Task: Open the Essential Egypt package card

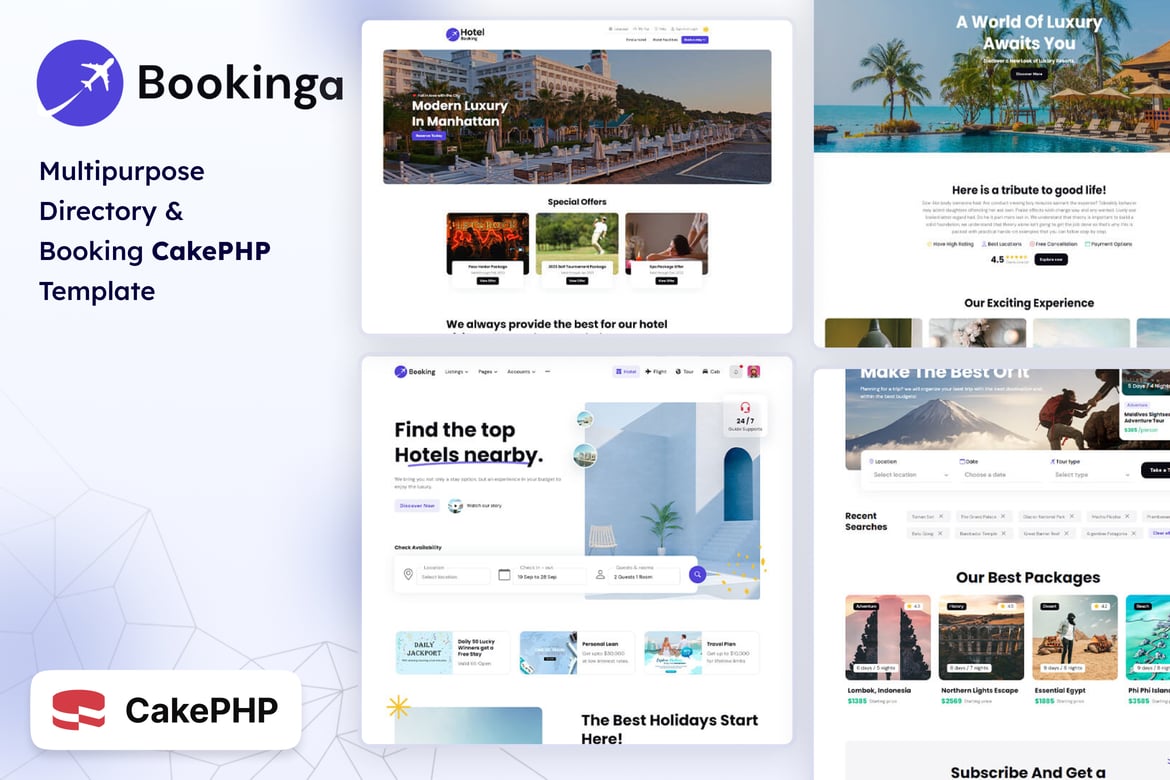Action: [x=1074, y=650]
